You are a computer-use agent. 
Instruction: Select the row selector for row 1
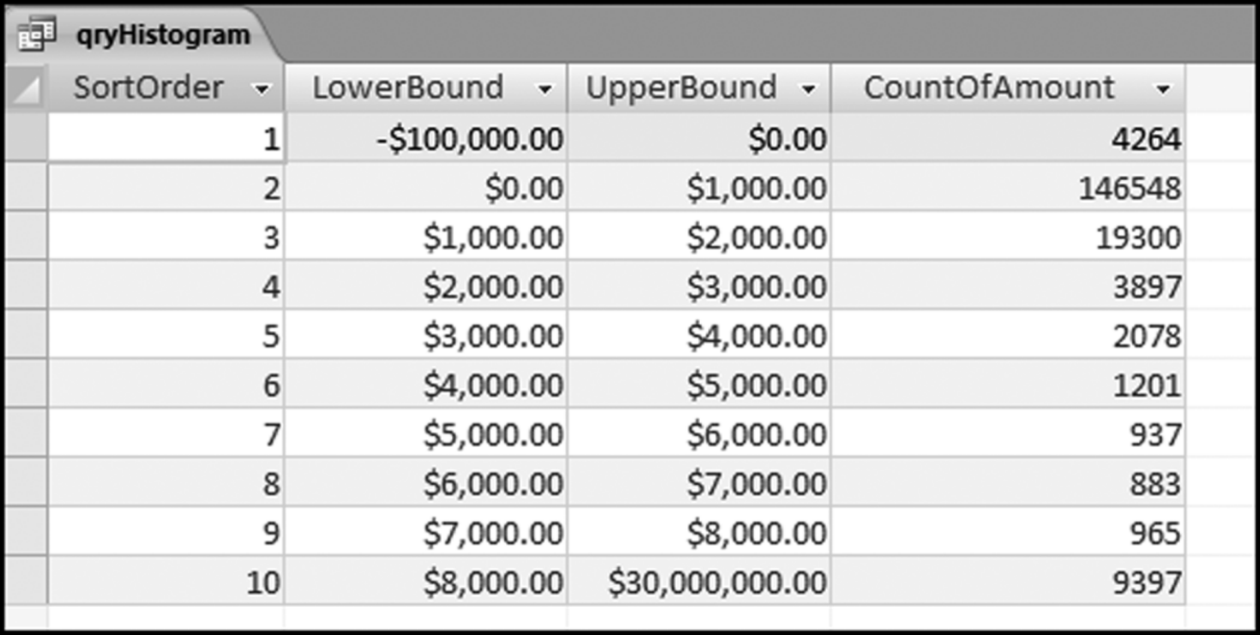(26, 139)
